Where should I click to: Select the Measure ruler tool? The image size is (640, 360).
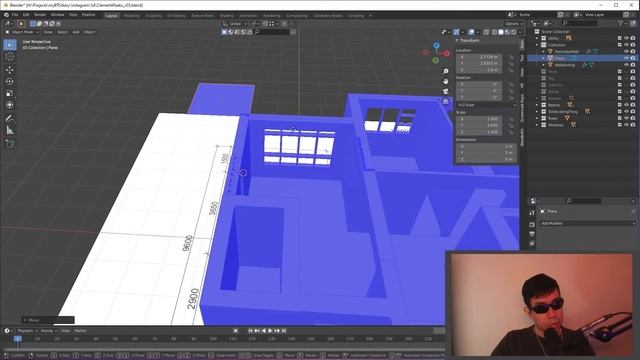coord(10,131)
